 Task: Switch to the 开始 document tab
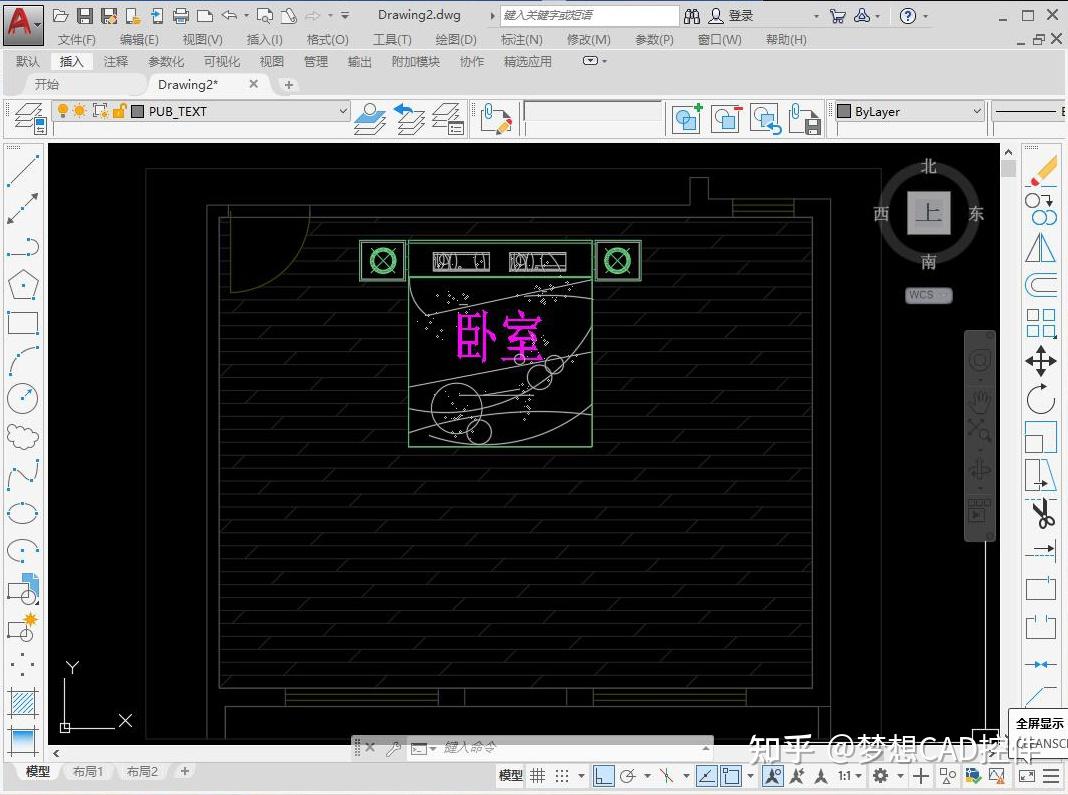pyautogui.click(x=46, y=84)
